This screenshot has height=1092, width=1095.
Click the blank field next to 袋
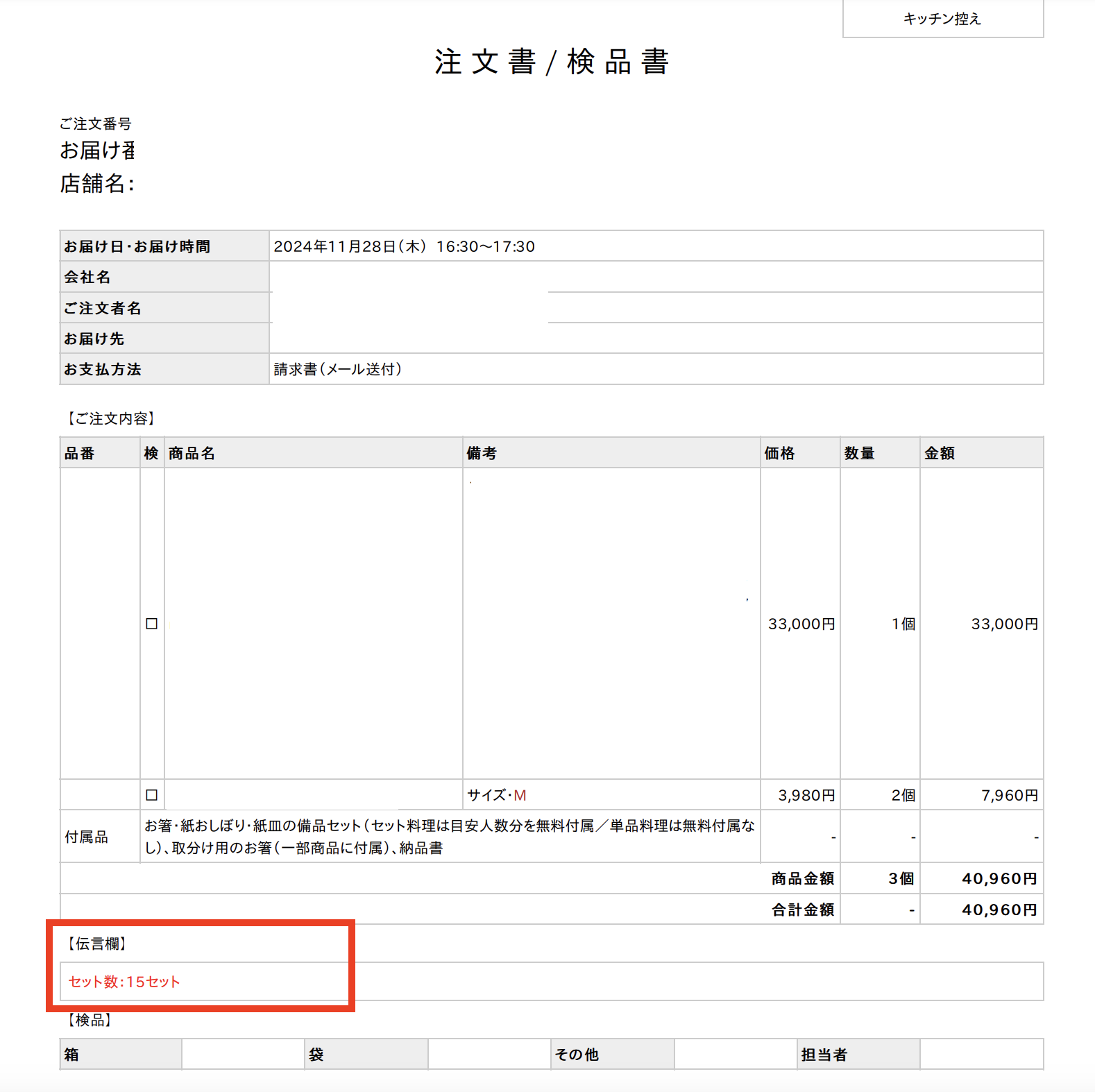click(x=489, y=1055)
